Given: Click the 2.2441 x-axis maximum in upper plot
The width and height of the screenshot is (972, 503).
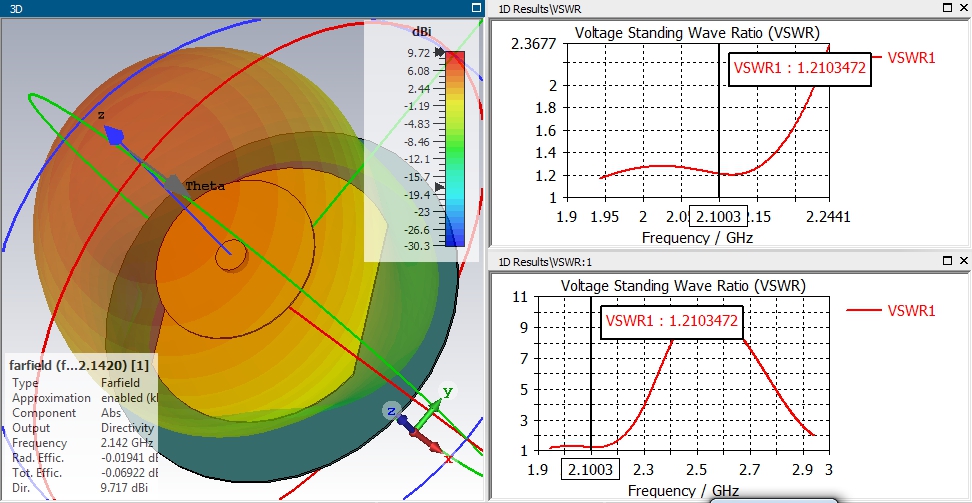Looking at the screenshot, I should [x=827, y=216].
